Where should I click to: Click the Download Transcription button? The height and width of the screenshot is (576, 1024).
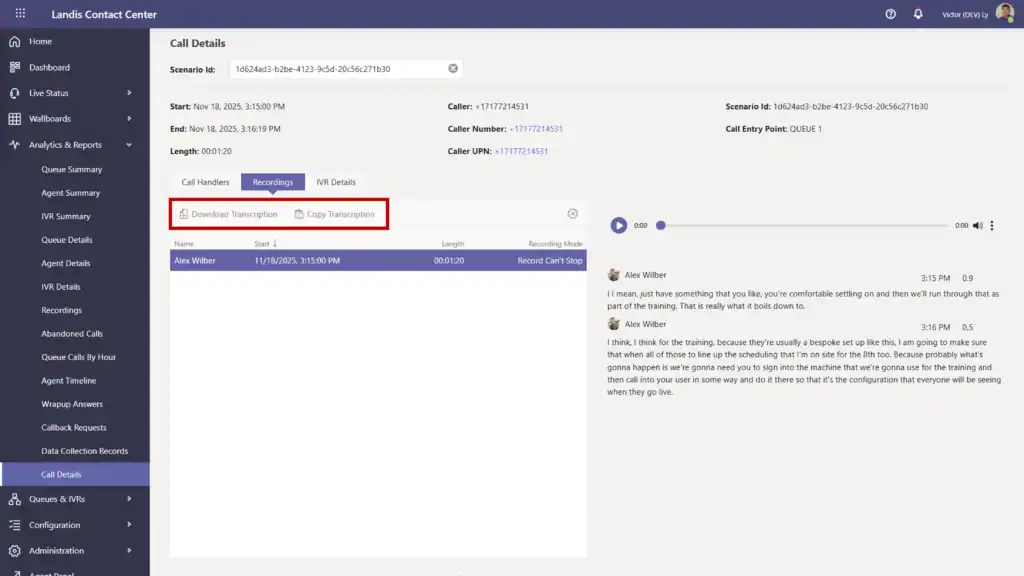tap(228, 214)
